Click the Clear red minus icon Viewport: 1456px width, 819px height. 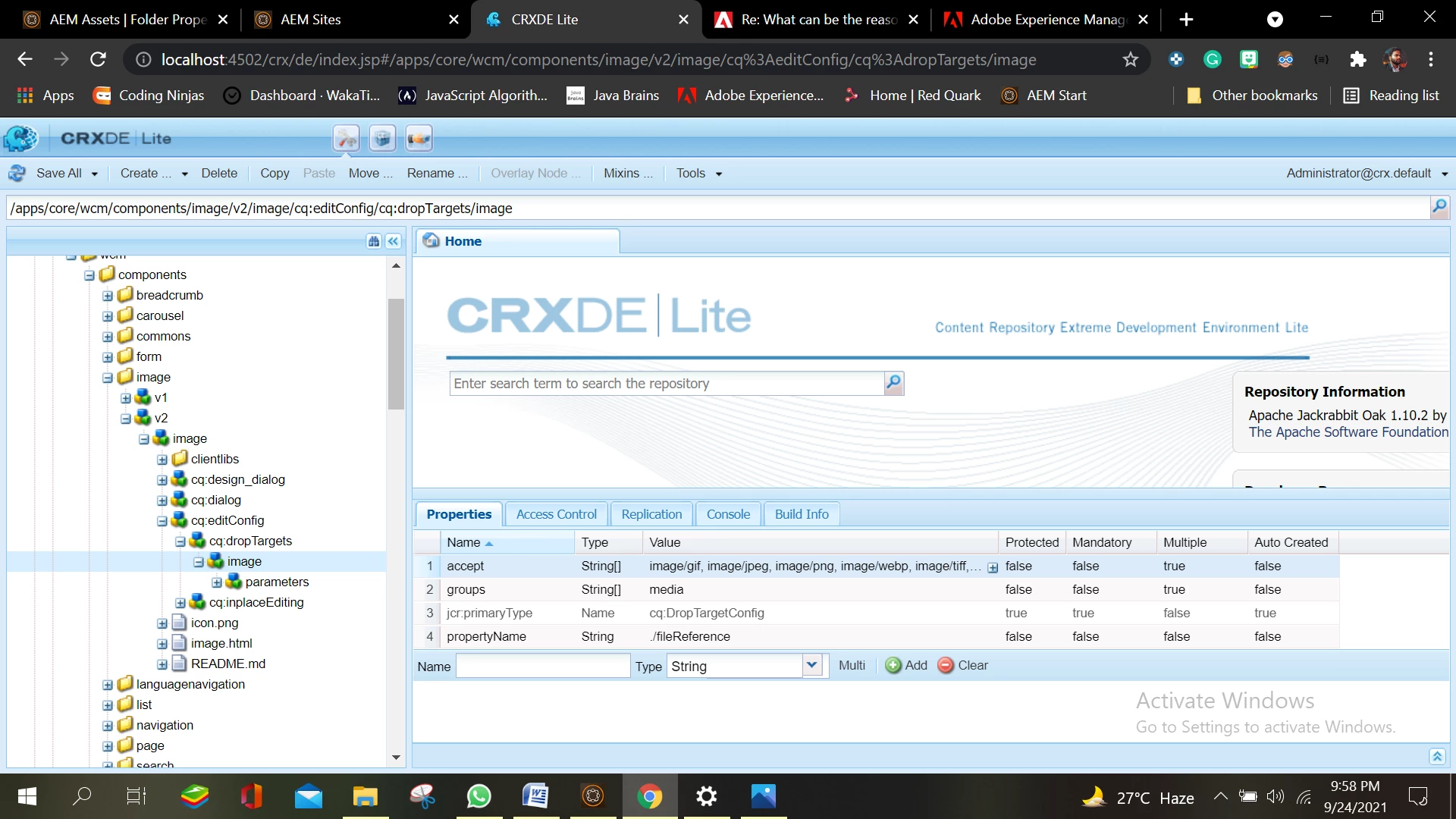[x=946, y=666]
